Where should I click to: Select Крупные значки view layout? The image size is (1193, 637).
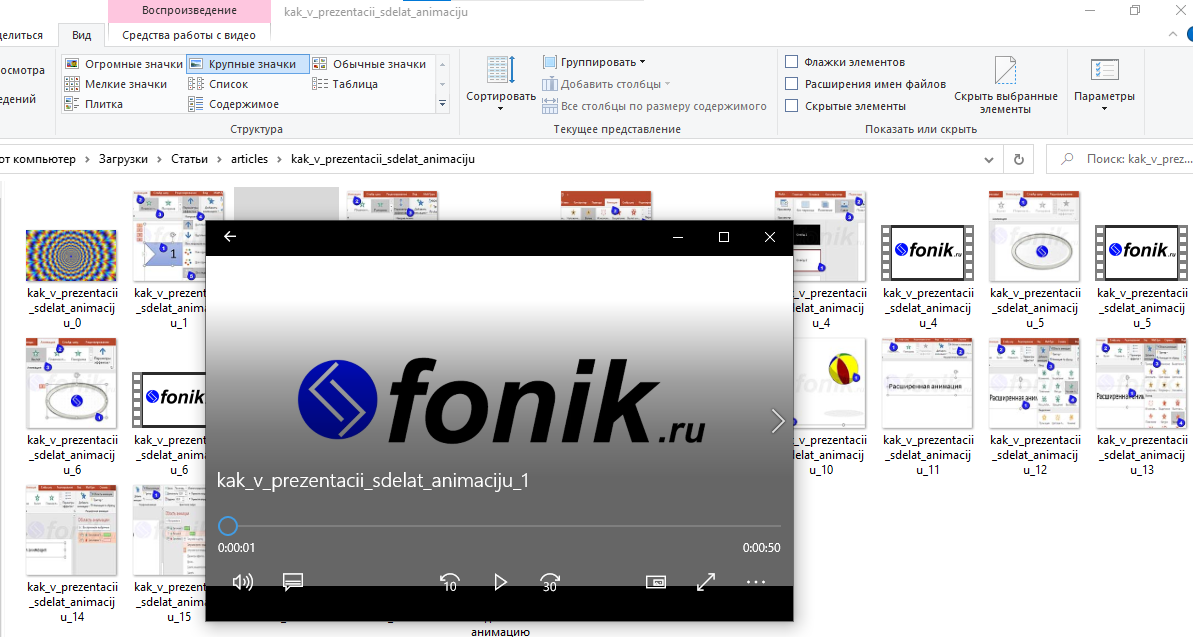(248, 64)
